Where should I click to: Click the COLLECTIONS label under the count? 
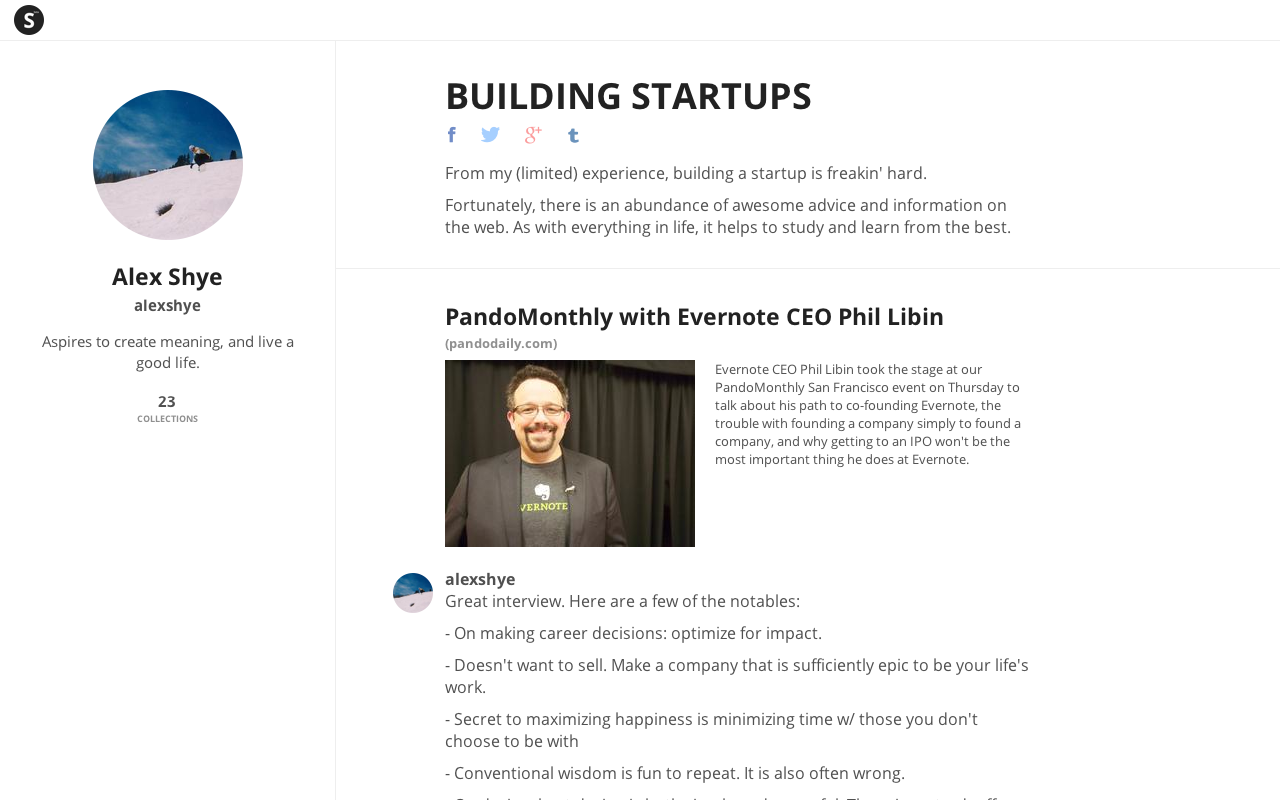pos(167,419)
